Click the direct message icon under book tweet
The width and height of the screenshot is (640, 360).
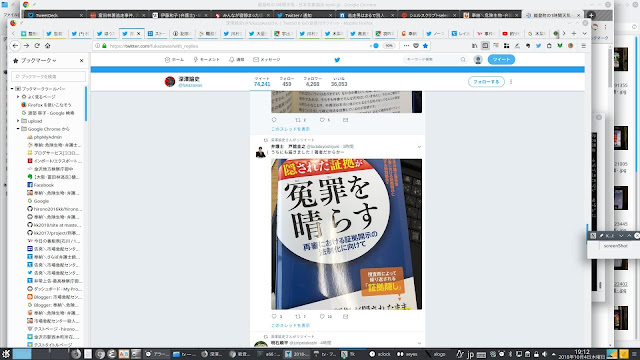[x=345, y=316]
